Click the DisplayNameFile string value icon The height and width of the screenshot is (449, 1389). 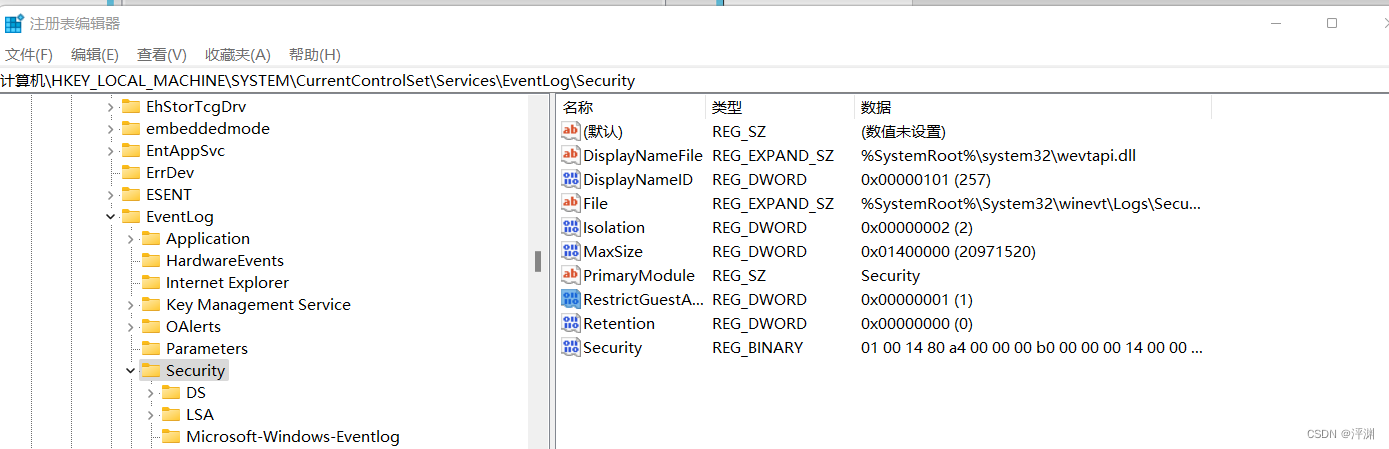(570, 156)
